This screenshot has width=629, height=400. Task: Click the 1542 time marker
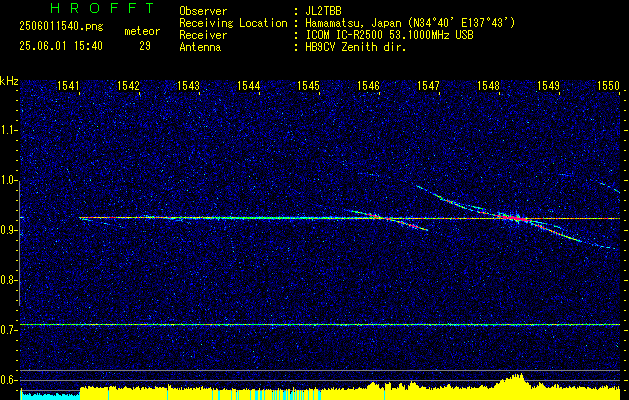128,85
